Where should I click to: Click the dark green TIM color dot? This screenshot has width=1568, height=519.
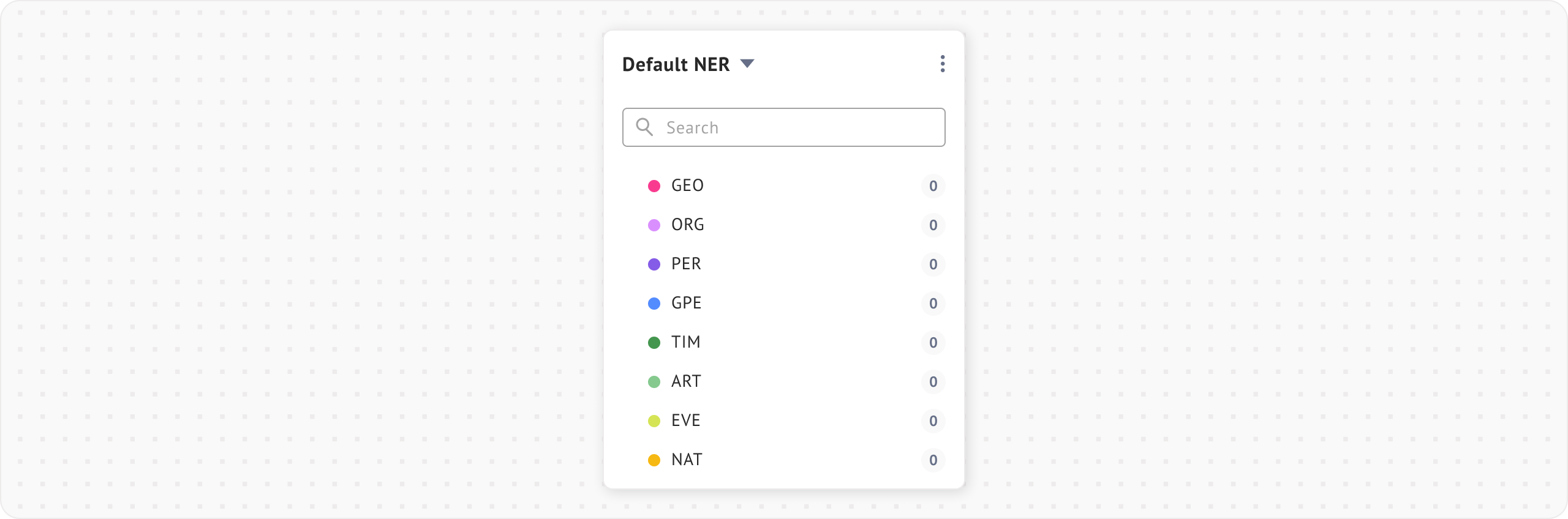coord(654,343)
